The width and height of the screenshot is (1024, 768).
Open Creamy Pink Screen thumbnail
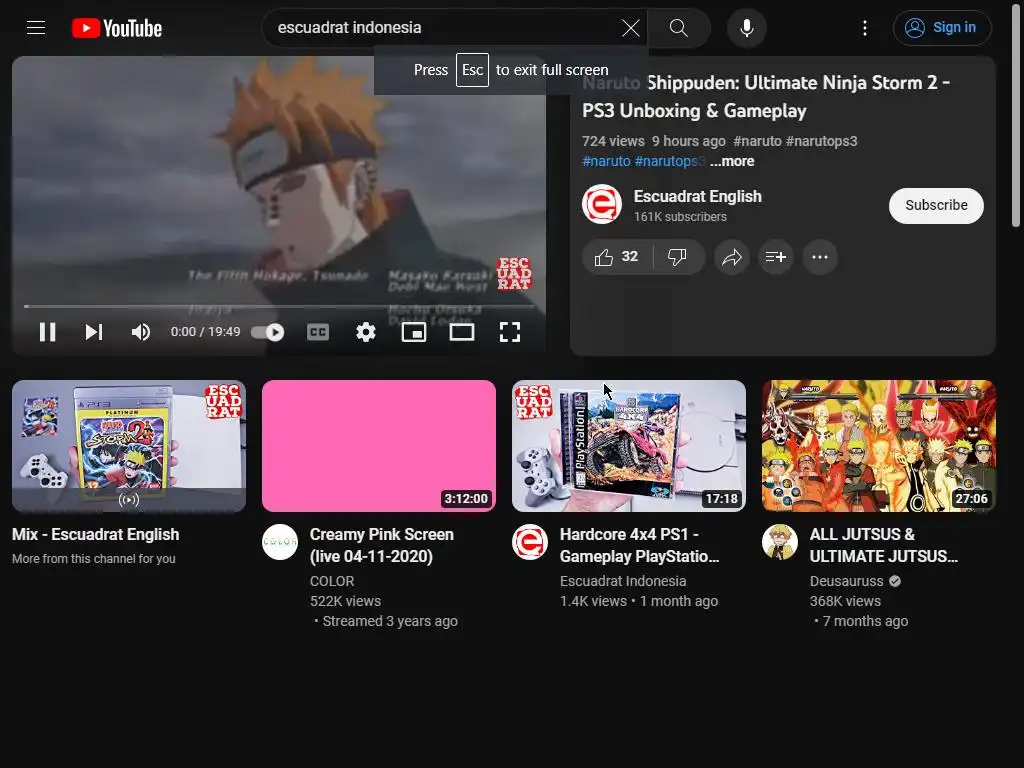tap(379, 446)
